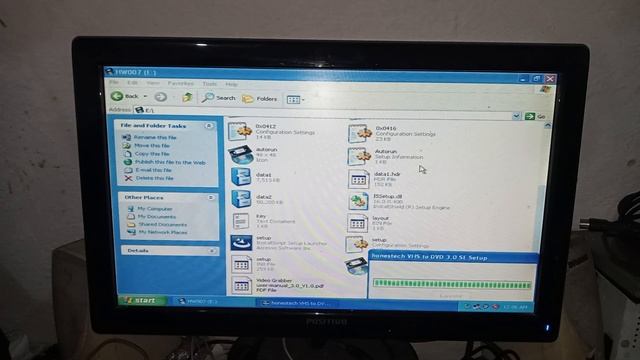Go up one folder level

coord(187,97)
